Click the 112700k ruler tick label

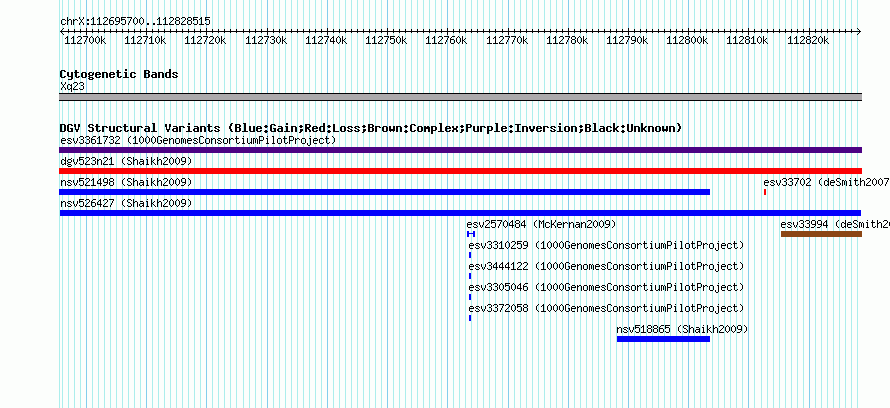click(x=85, y=40)
